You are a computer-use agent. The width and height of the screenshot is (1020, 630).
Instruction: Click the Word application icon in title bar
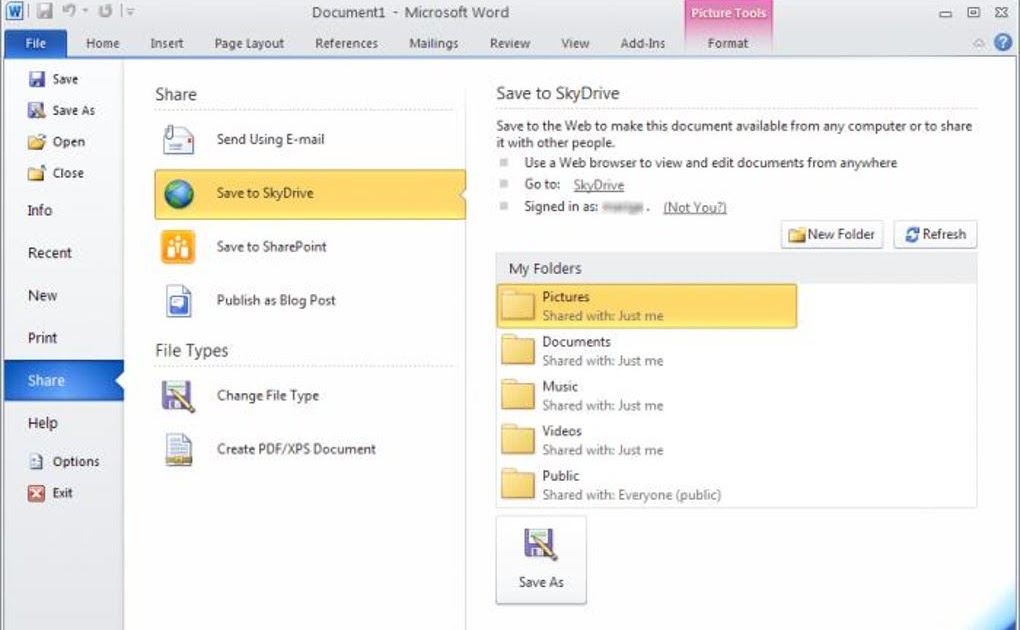click(x=14, y=11)
